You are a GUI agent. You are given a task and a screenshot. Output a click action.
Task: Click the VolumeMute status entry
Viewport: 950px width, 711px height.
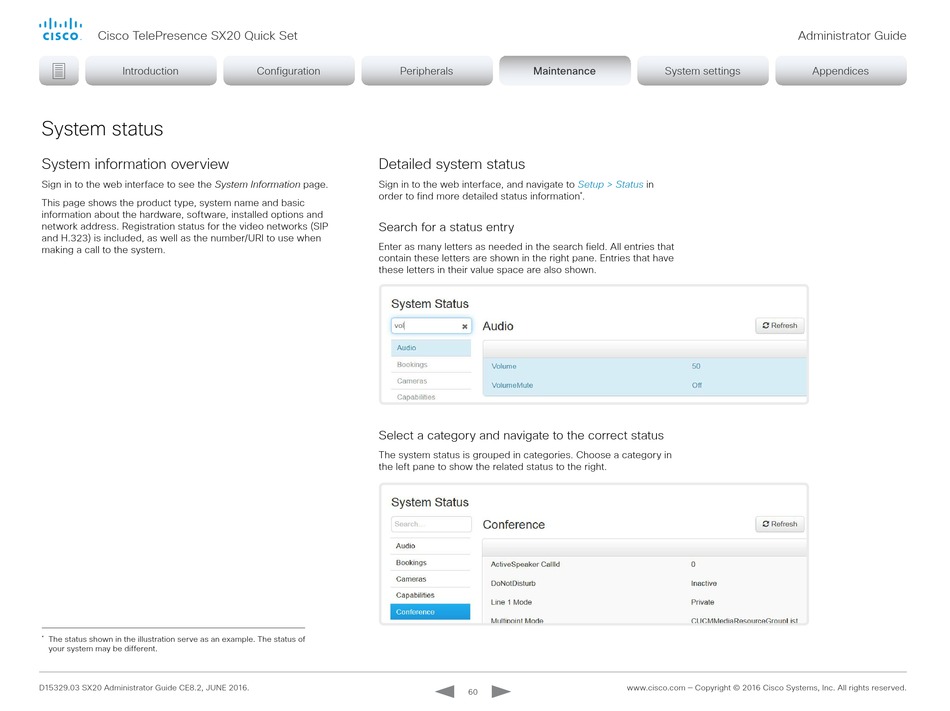click(513, 385)
